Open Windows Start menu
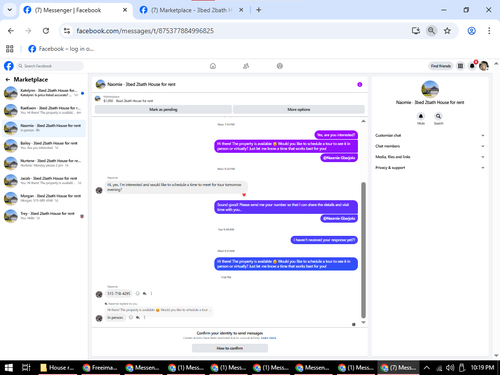Viewport: 500px width, 375px height. click(x=9, y=368)
